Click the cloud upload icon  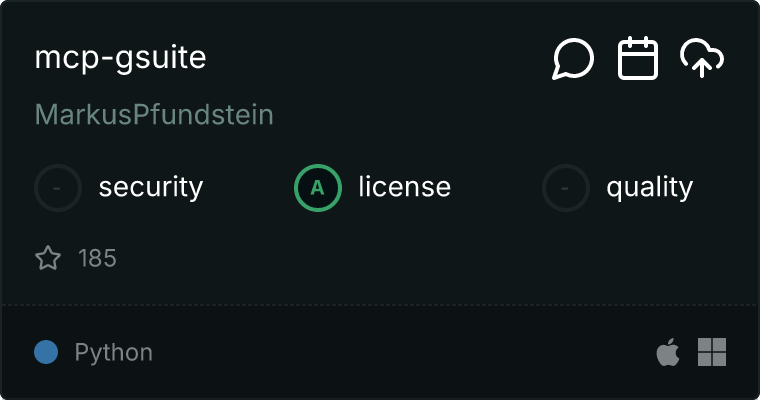702,59
